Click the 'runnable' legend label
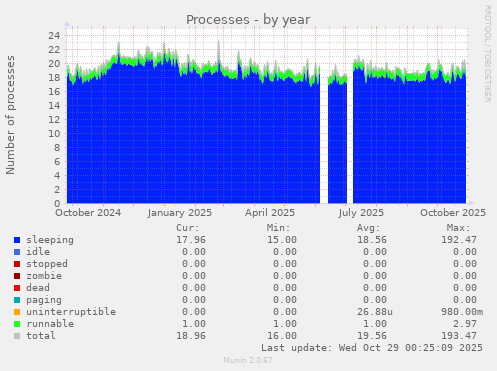The height and width of the screenshot is (371, 497). click(x=50, y=324)
